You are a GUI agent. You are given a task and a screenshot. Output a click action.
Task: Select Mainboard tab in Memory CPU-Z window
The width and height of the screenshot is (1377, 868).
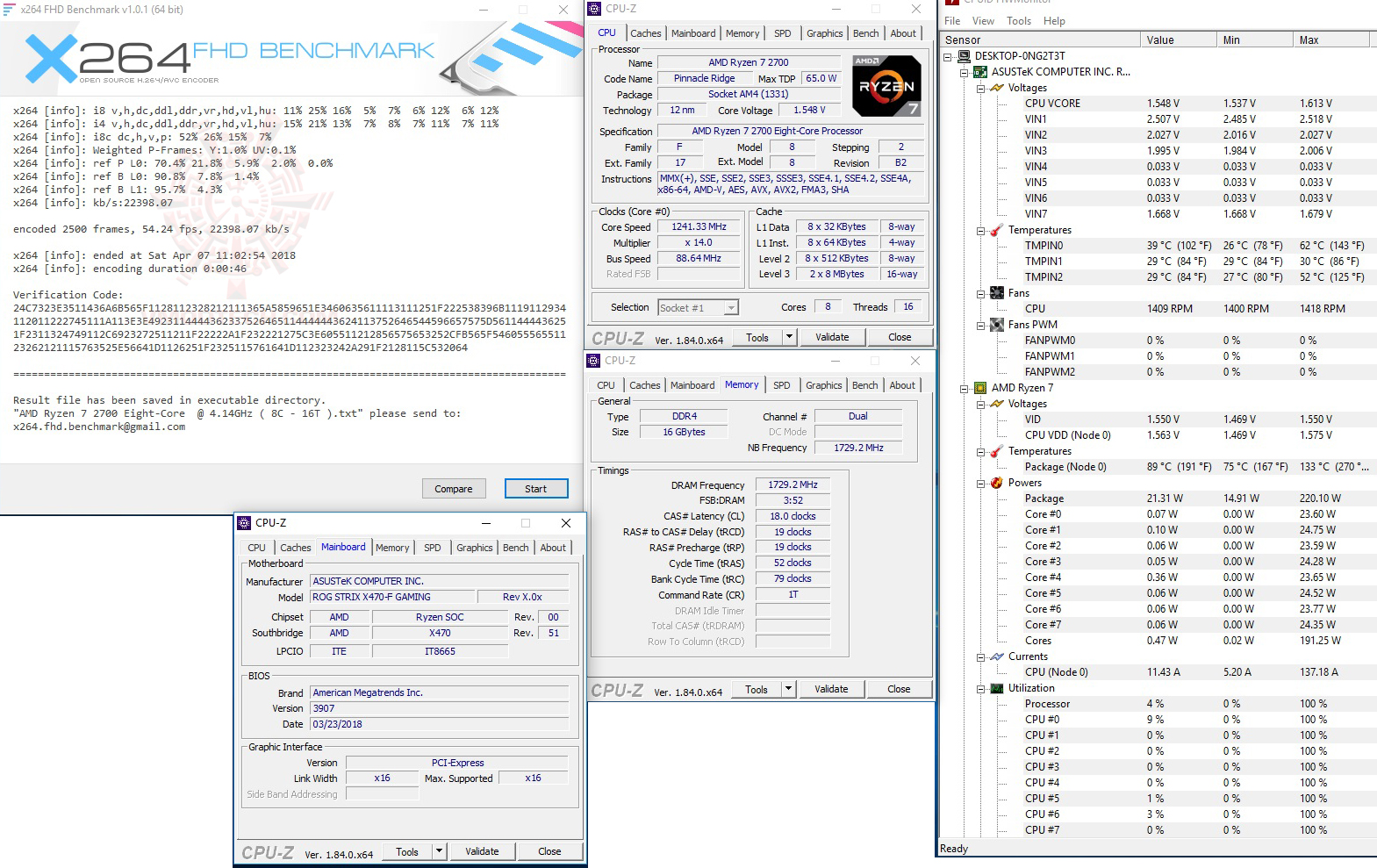692,385
